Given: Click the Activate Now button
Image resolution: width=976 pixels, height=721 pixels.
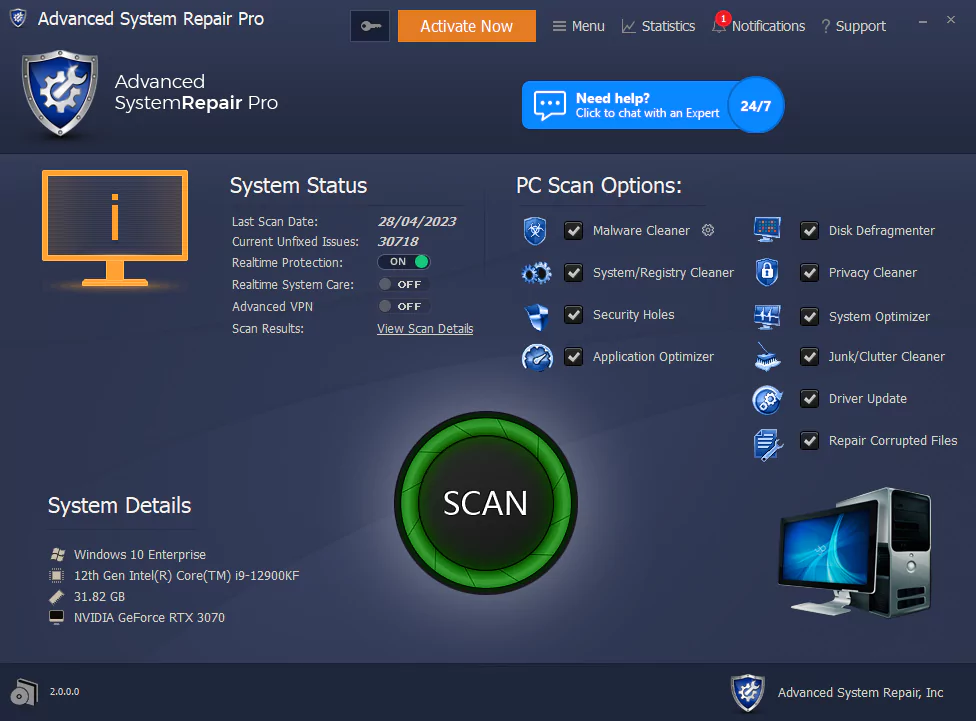Looking at the screenshot, I should 466,26.
